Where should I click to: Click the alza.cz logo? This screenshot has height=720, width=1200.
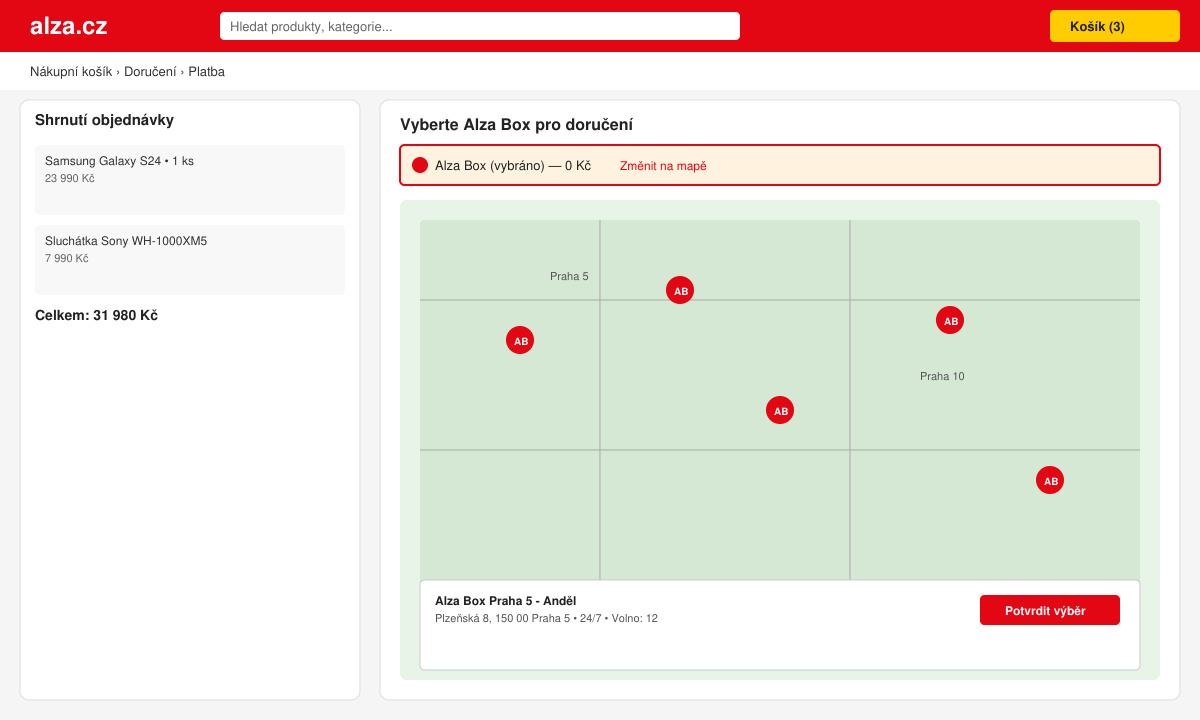point(68,26)
